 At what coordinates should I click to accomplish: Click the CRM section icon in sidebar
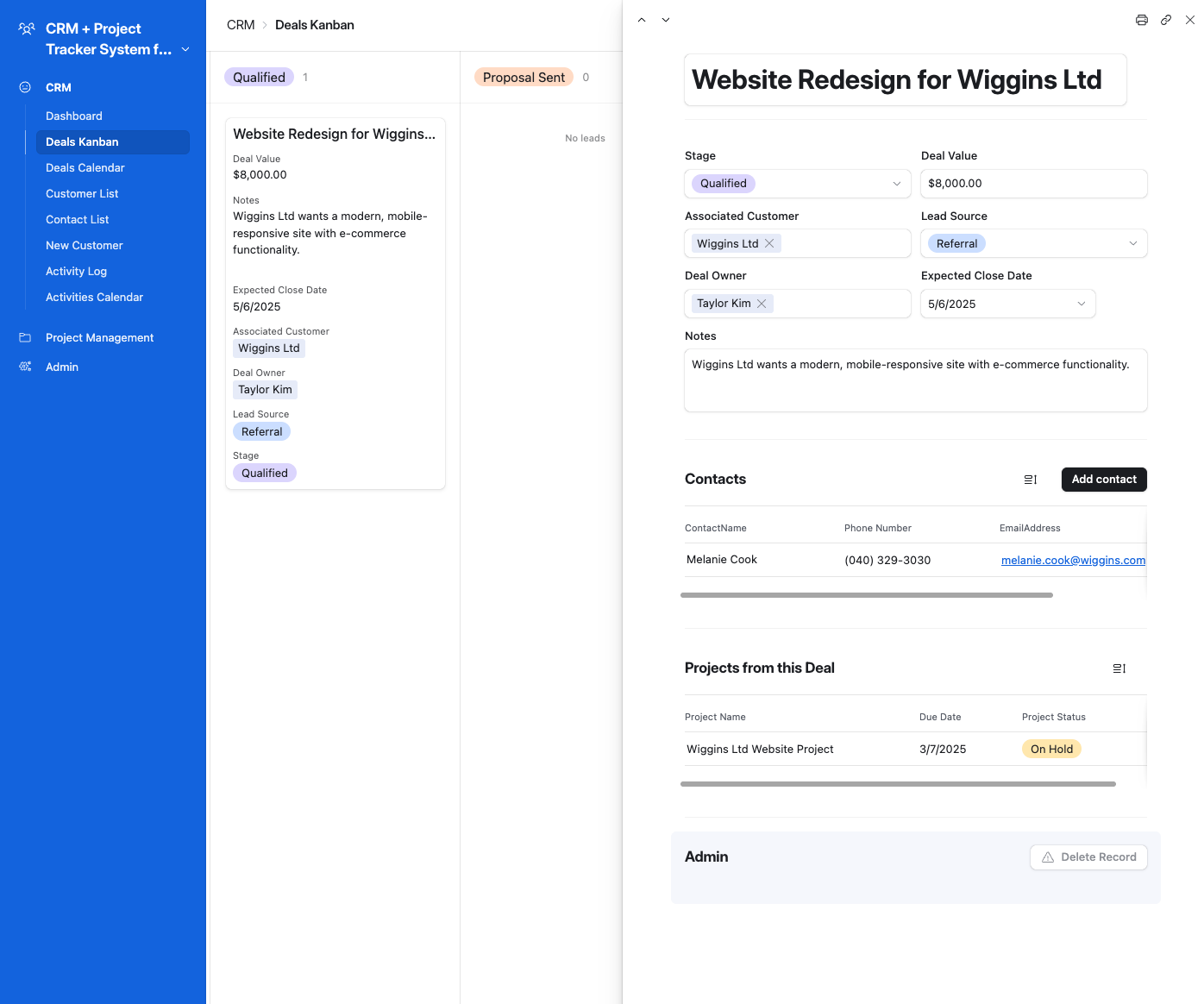coord(23,86)
